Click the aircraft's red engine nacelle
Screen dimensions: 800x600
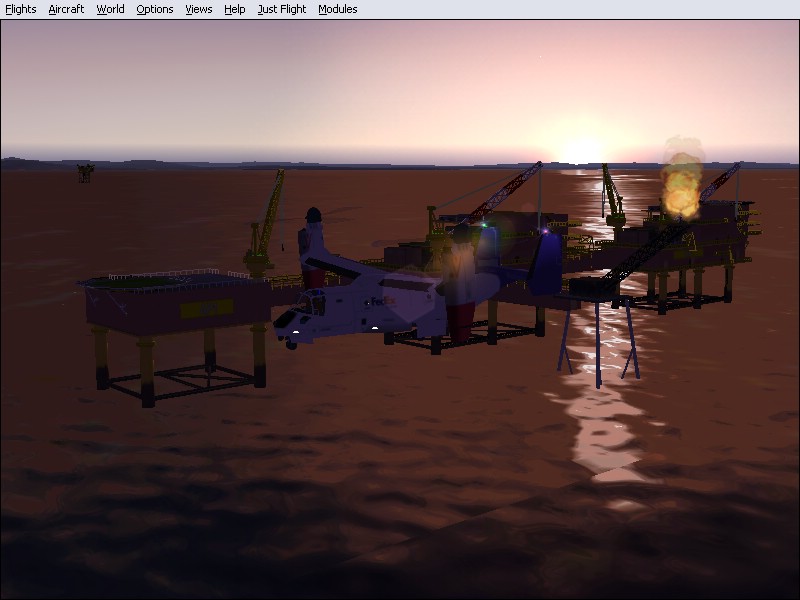pos(462,322)
